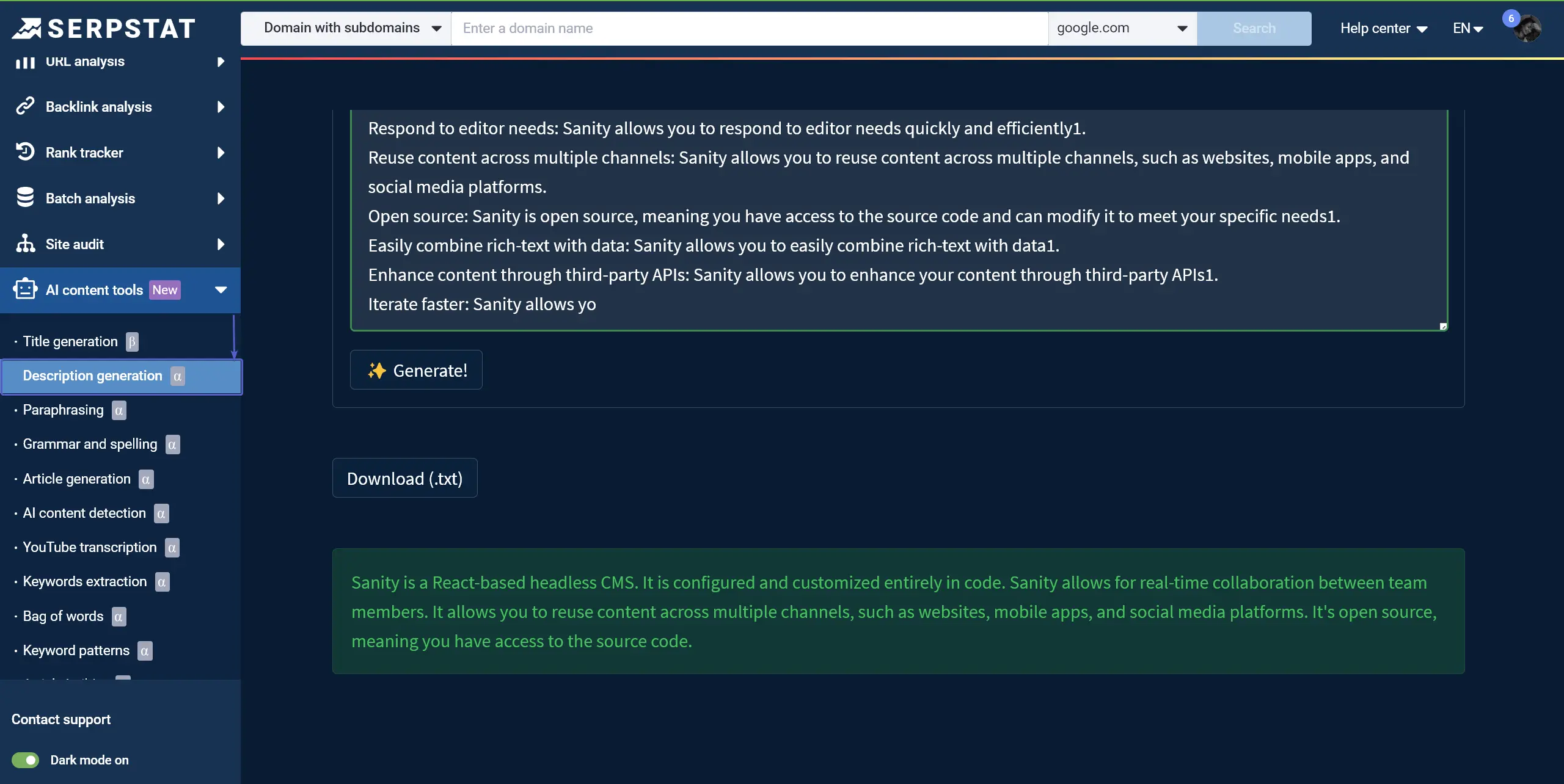The height and width of the screenshot is (784, 1564).
Task: Open AI content detection tool
Action: pyautogui.click(x=84, y=513)
